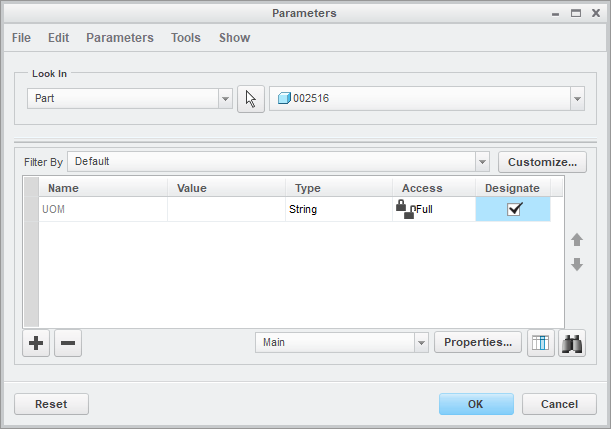
Task: Move the parameter up with arrow icon
Action: (x=577, y=240)
